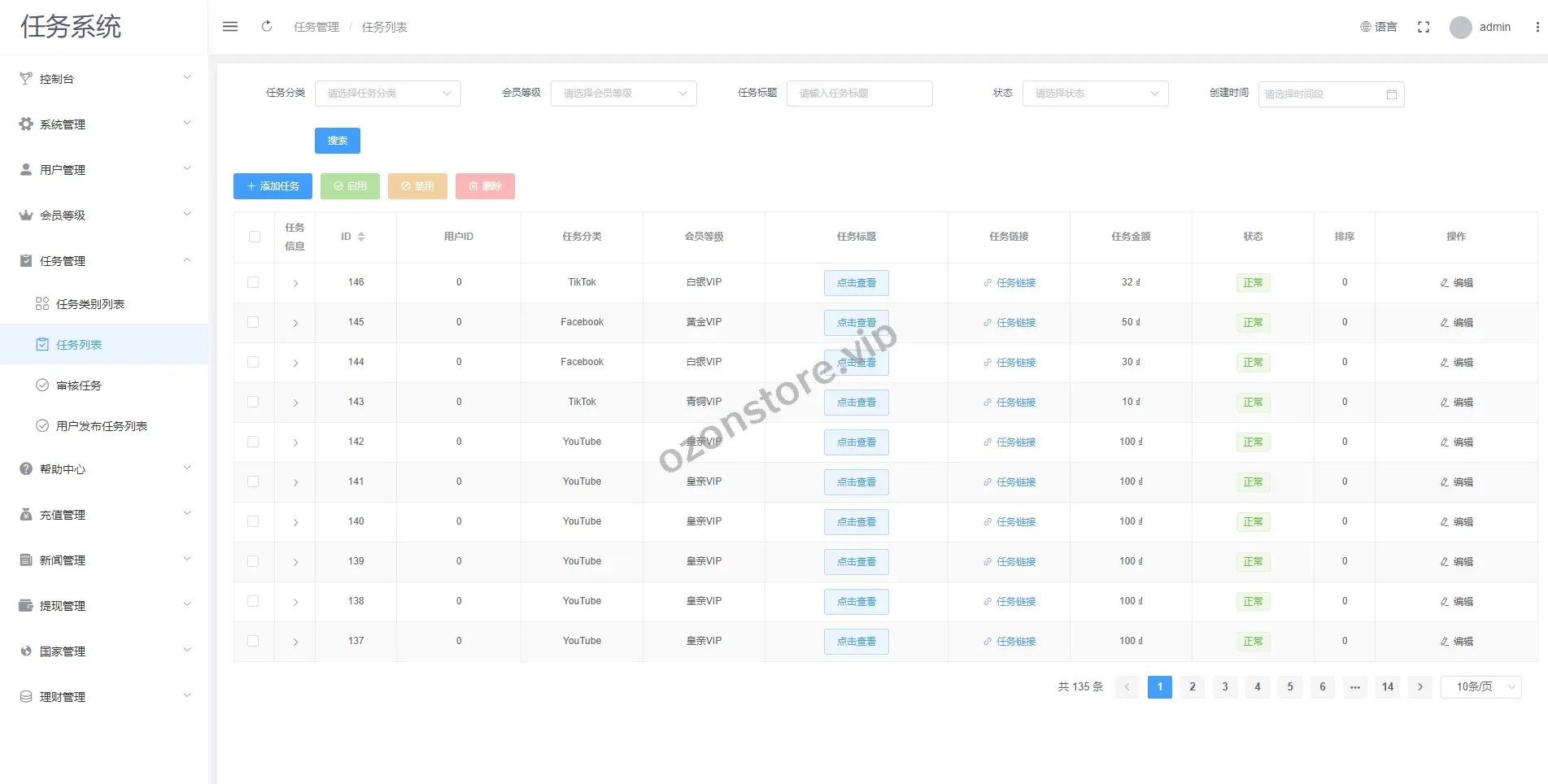Viewport: 1548px width, 784px height.
Task: Check the select-all checkbox in table header
Action: [255, 237]
